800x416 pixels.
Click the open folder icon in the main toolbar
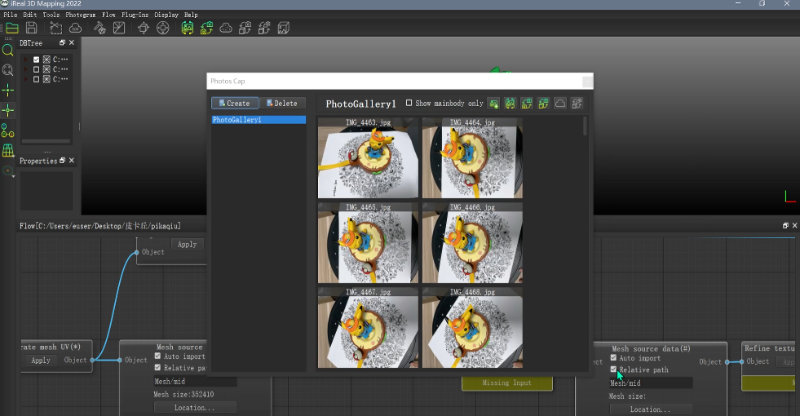click(12, 28)
